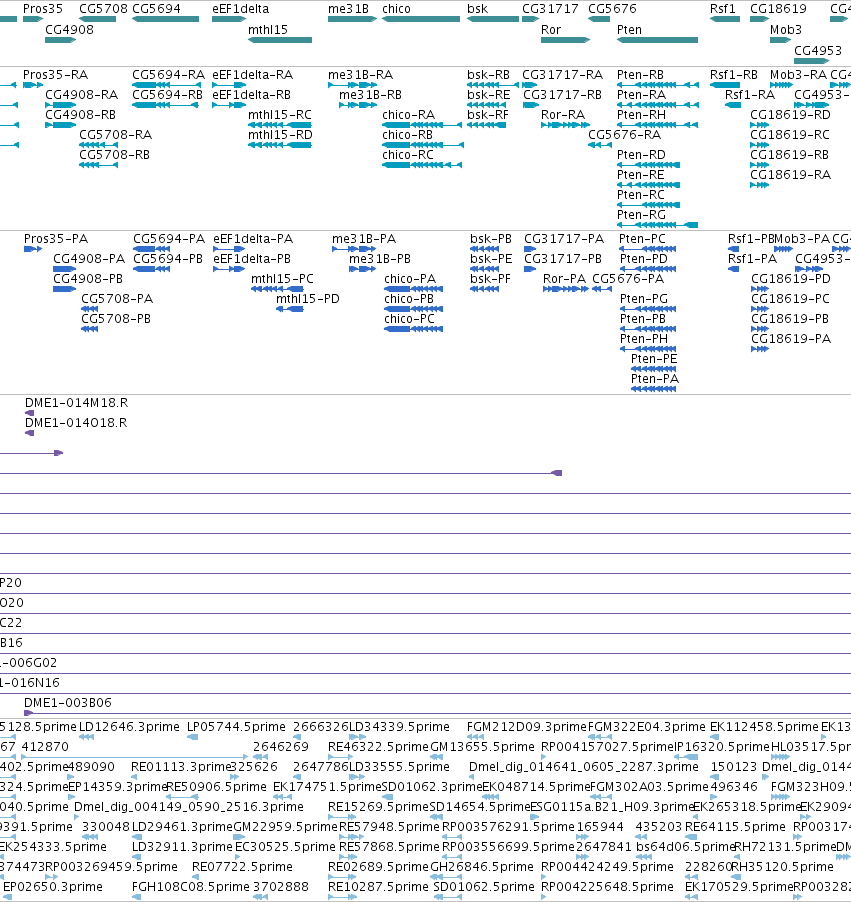Click the DME1-003B06 BAC label
851x902 pixels.
click(67, 703)
